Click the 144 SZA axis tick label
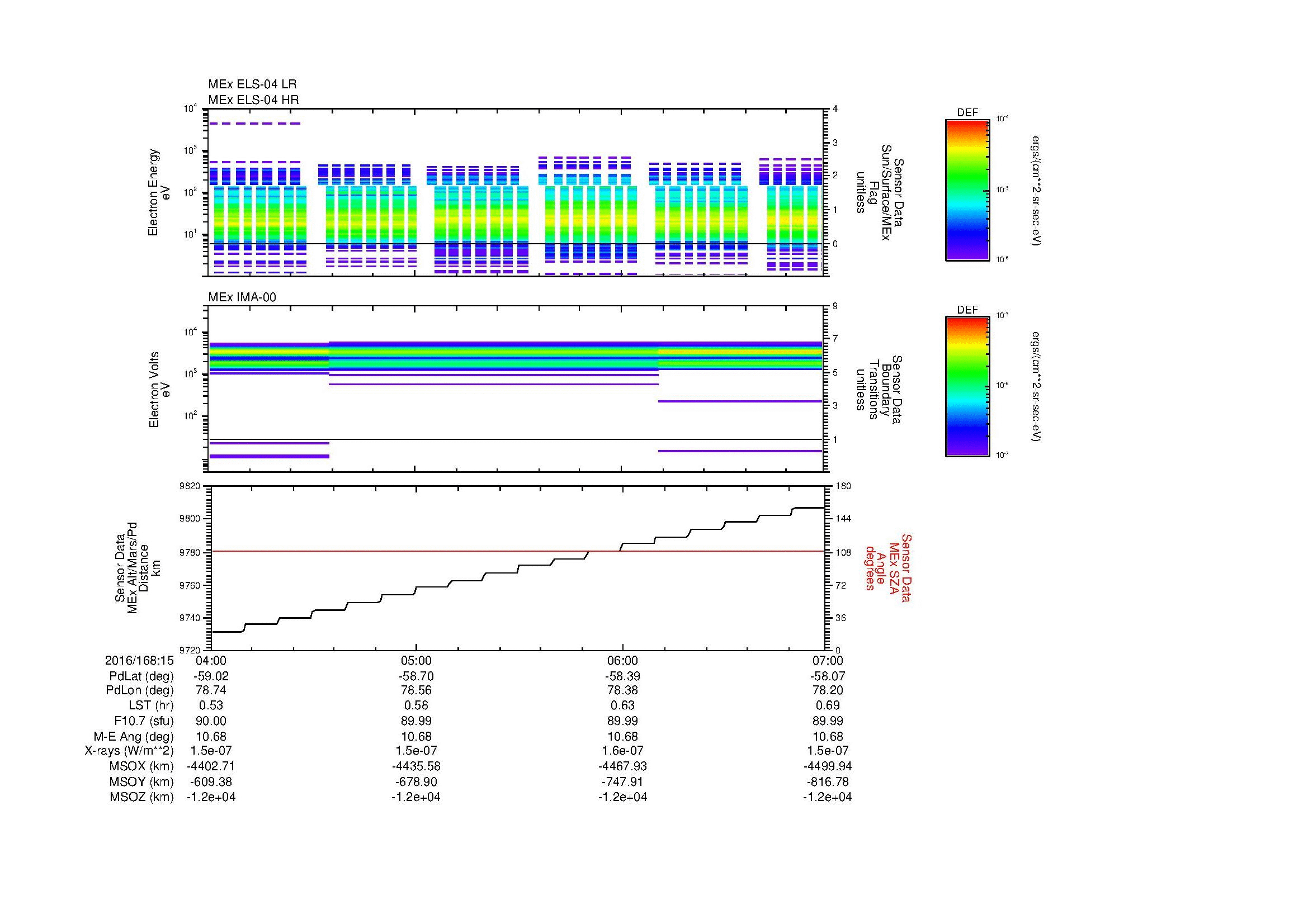The height and width of the screenshot is (924, 1308). tap(843, 519)
